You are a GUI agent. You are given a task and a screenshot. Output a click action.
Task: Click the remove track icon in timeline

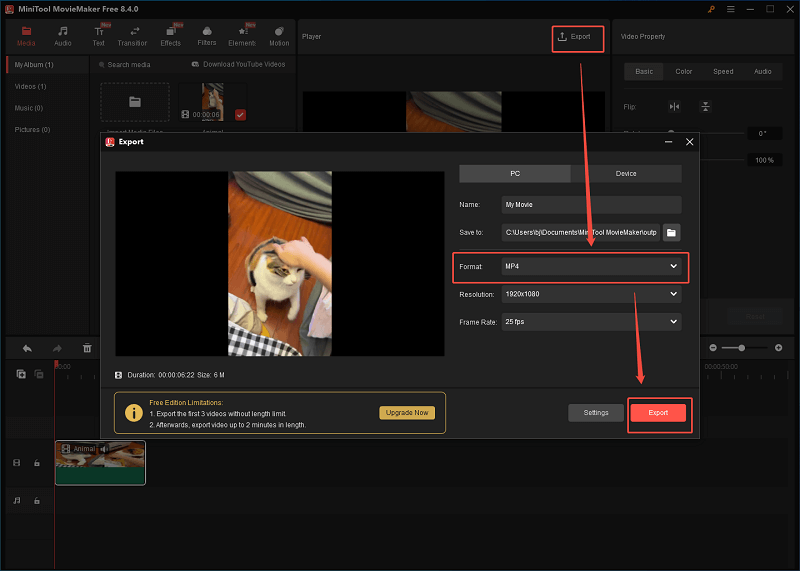39,374
